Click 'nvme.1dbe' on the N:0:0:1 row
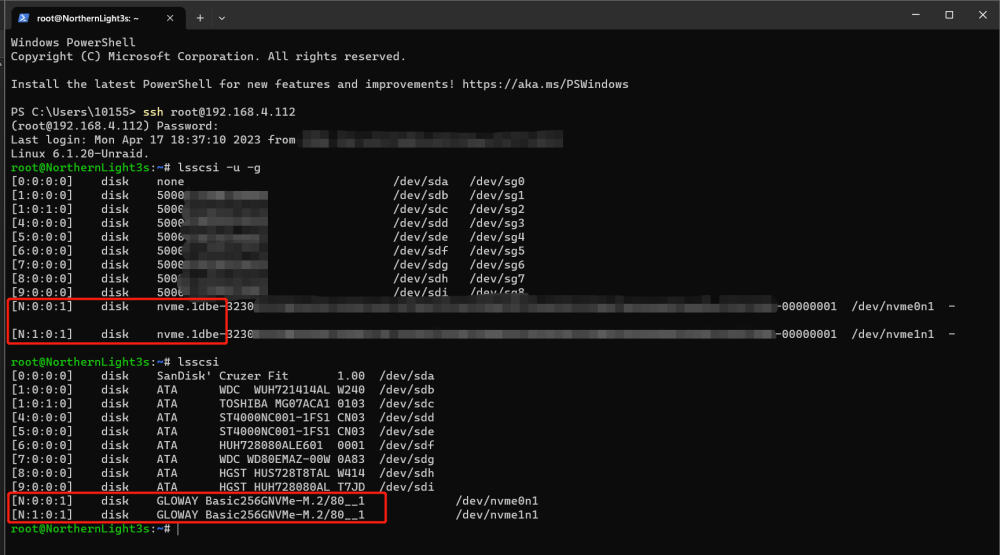Screen dimensions: 1000x555 (188, 306)
